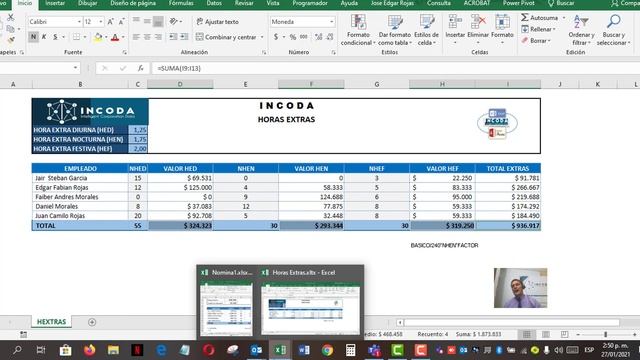Switch to Page Layout view
Viewport: 640px width, 360px height.
pyautogui.click(x=546, y=334)
